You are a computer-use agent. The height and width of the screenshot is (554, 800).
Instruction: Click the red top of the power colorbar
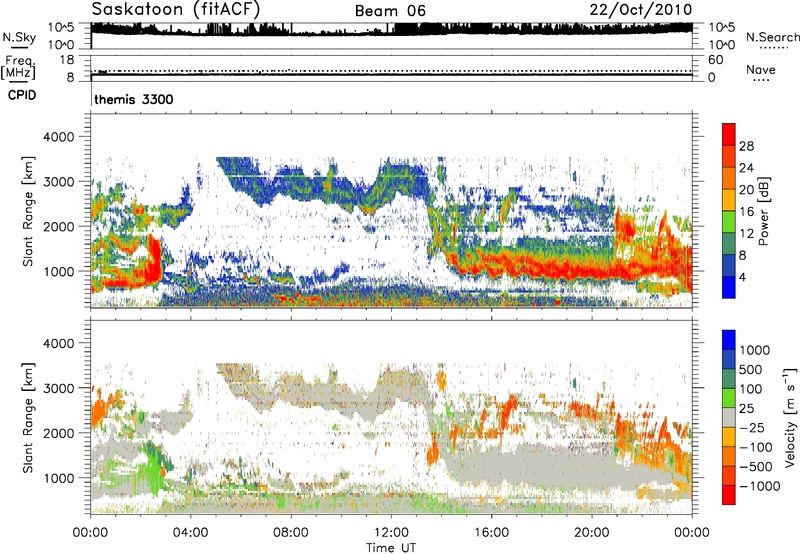click(729, 134)
